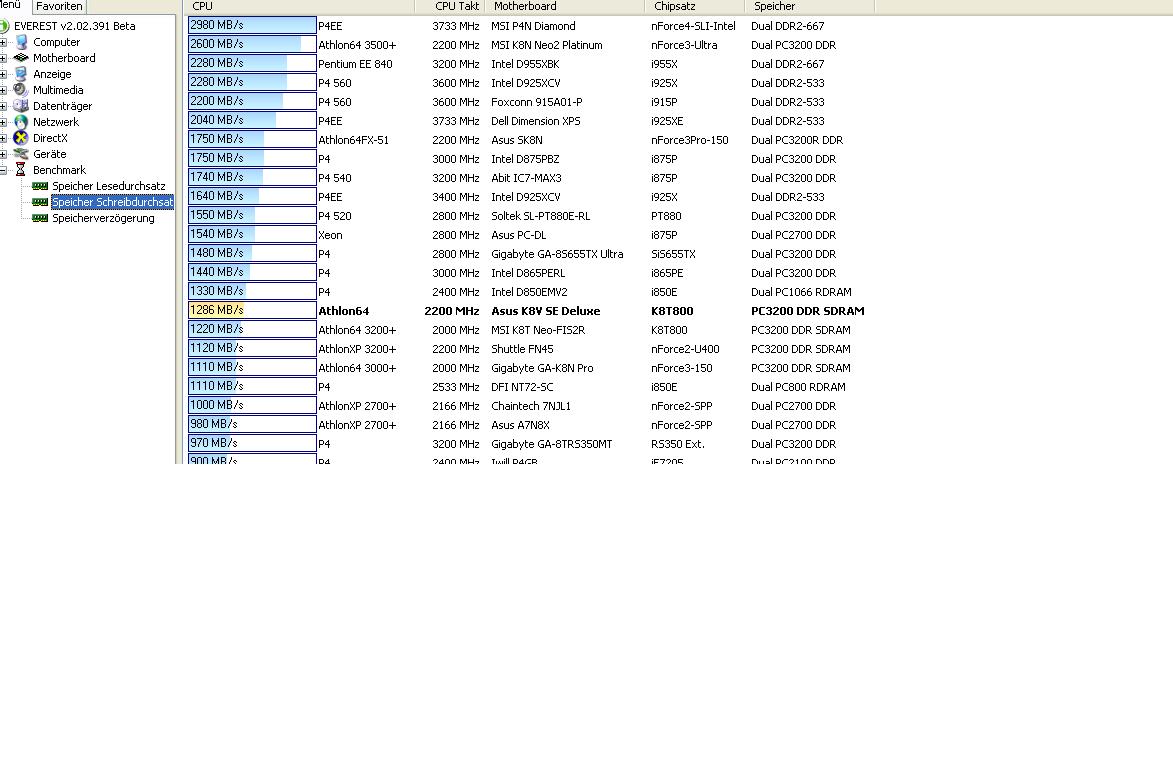
Task: Expand the Computer tree node
Action: (3, 43)
